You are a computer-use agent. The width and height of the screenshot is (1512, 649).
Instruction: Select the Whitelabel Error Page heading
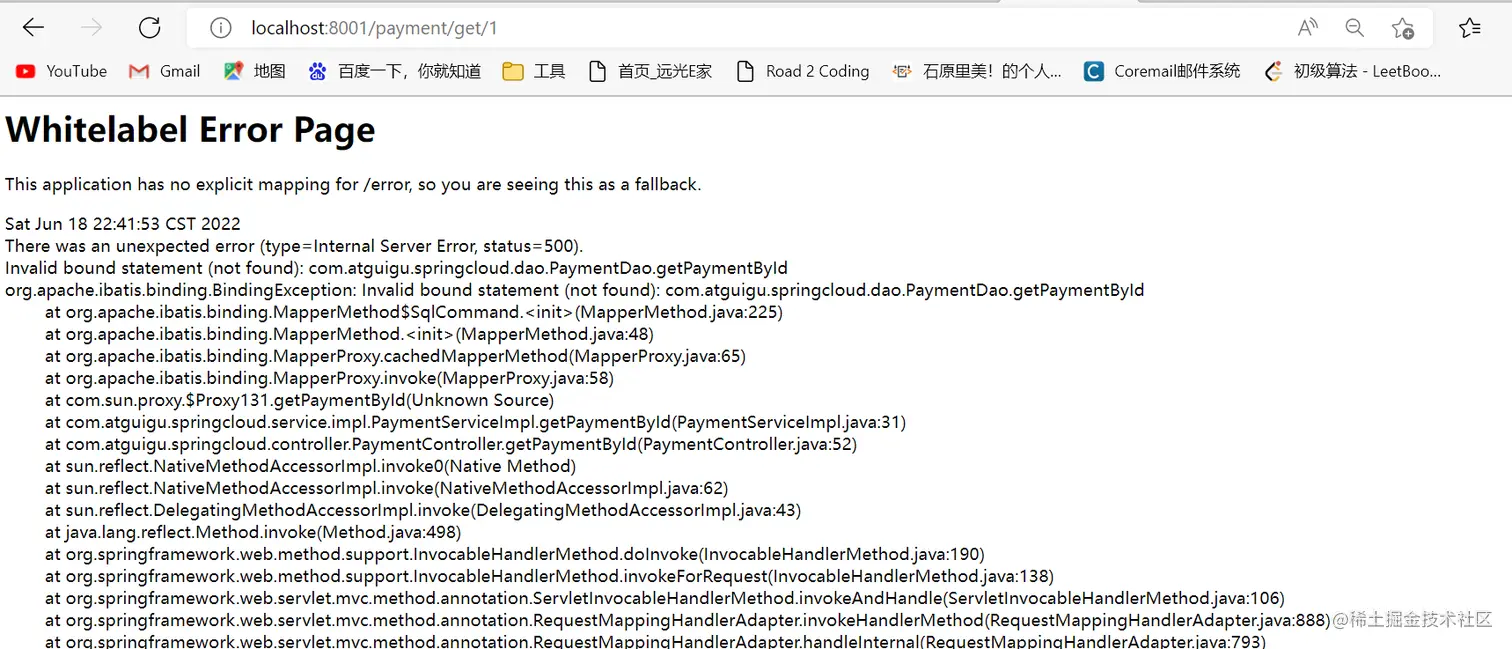point(190,130)
